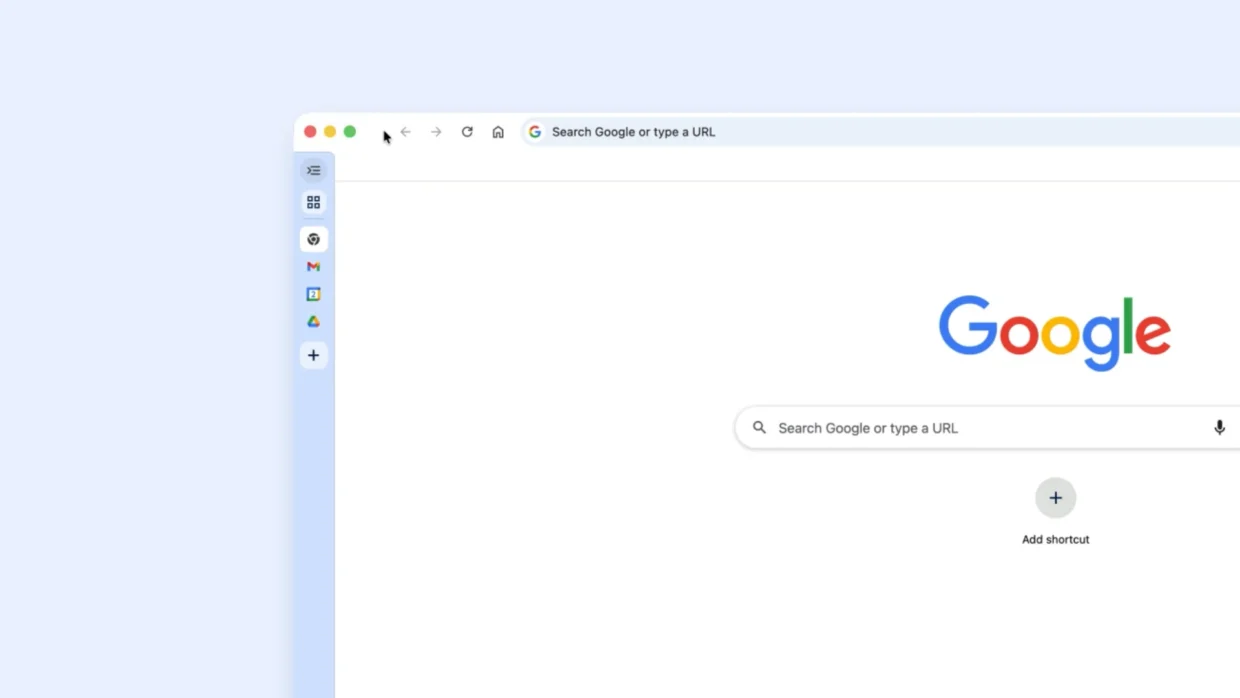Viewport: 1240px width, 698px height.
Task: Open a new tab with the plus button
Action: tap(313, 355)
